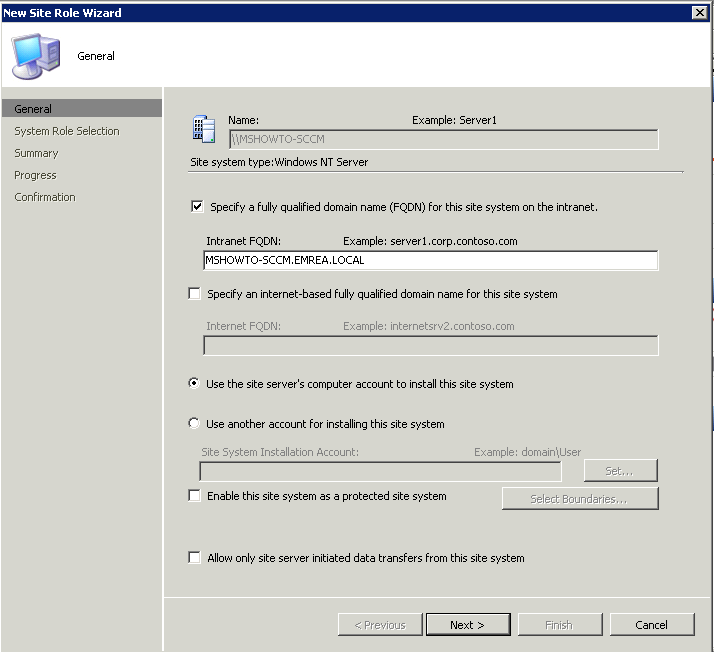Select the Progress step in the sidebar
The height and width of the screenshot is (652, 714).
(35, 175)
